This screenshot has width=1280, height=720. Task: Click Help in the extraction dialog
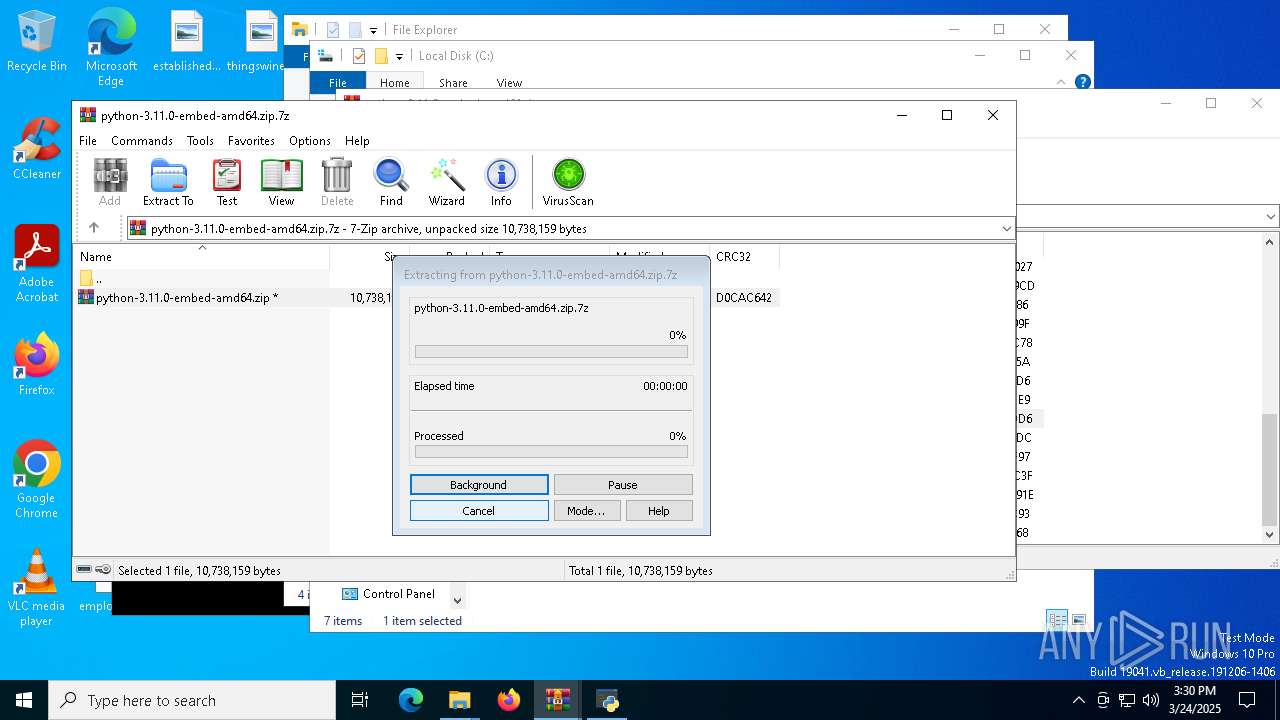[x=659, y=511]
